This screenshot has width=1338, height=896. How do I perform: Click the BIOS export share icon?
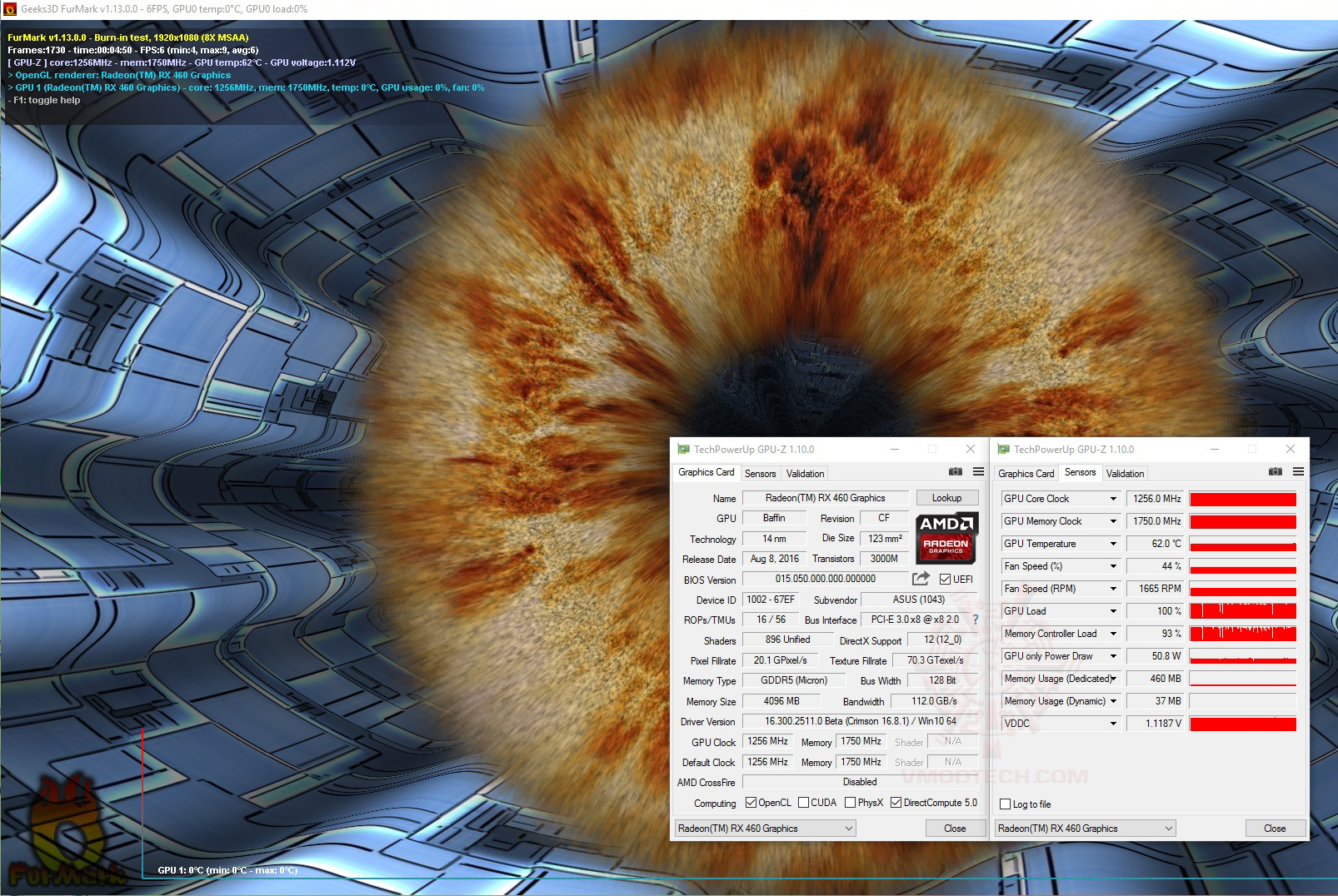[921, 579]
